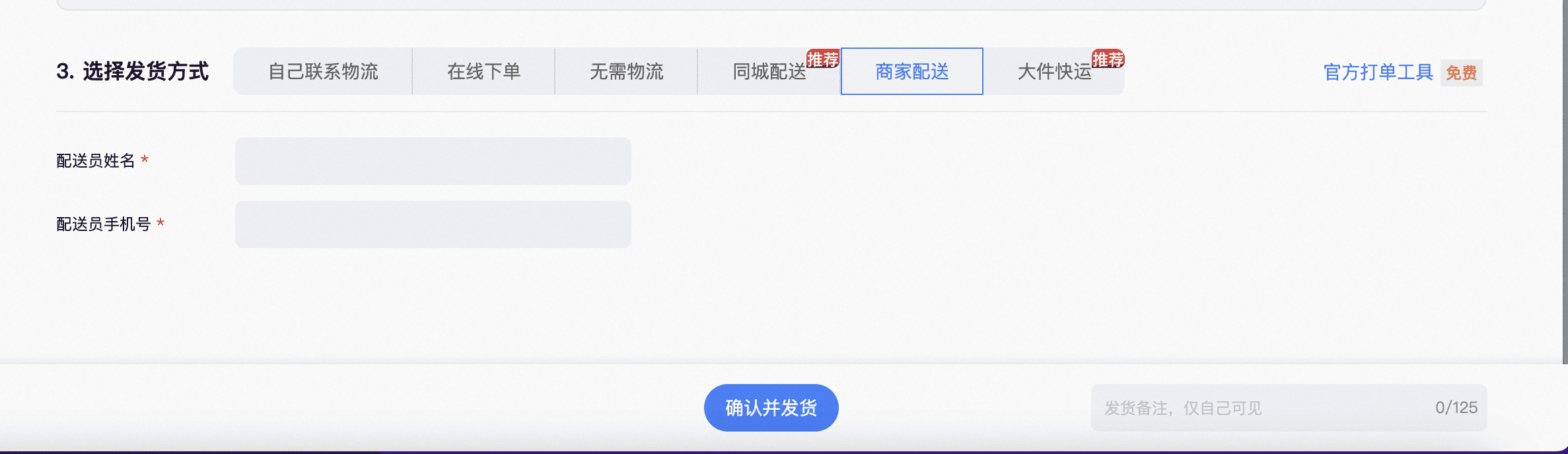Click the 商家配送 tab
Viewport: 1568px width, 454px height.
point(911,71)
